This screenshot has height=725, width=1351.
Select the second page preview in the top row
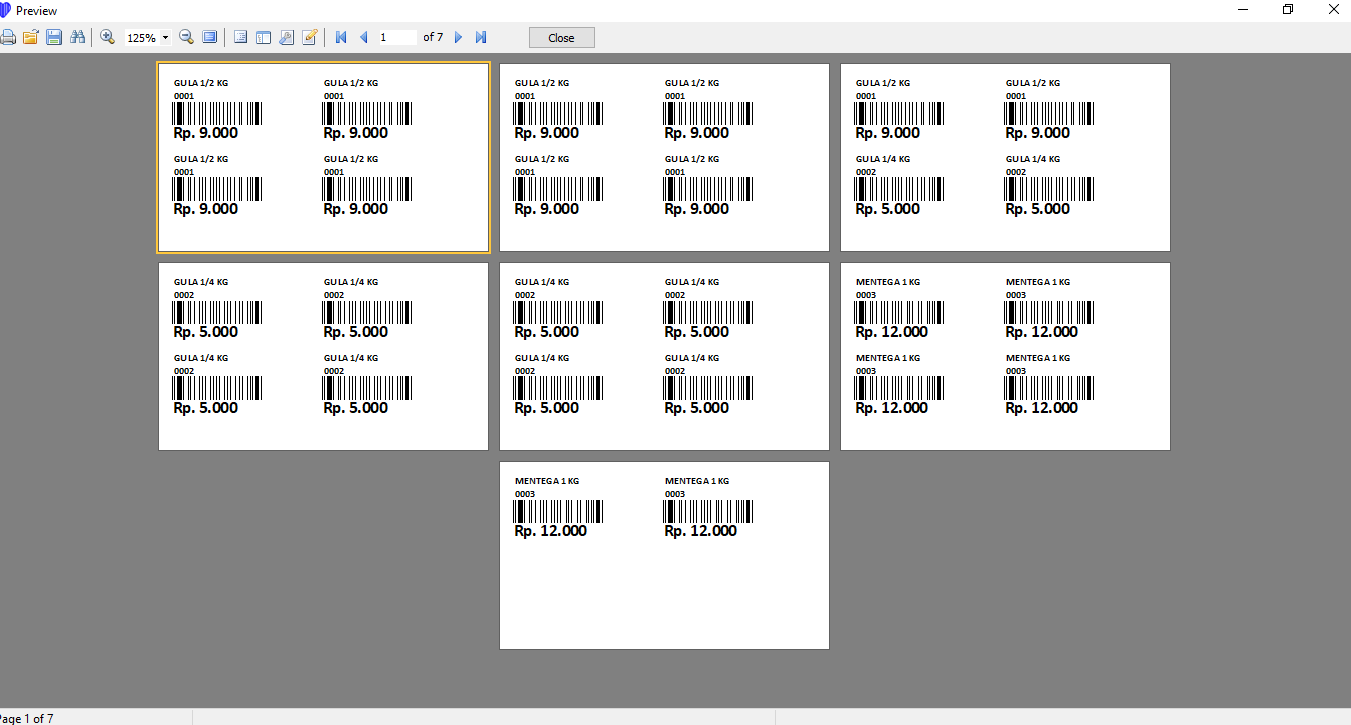click(664, 158)
